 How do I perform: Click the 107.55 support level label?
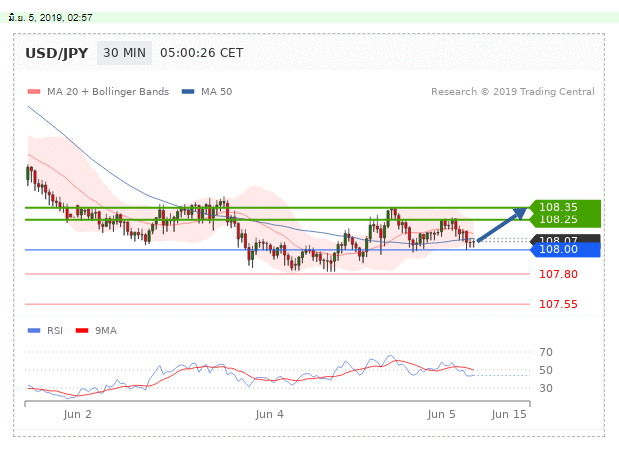(x=558, y=304)
